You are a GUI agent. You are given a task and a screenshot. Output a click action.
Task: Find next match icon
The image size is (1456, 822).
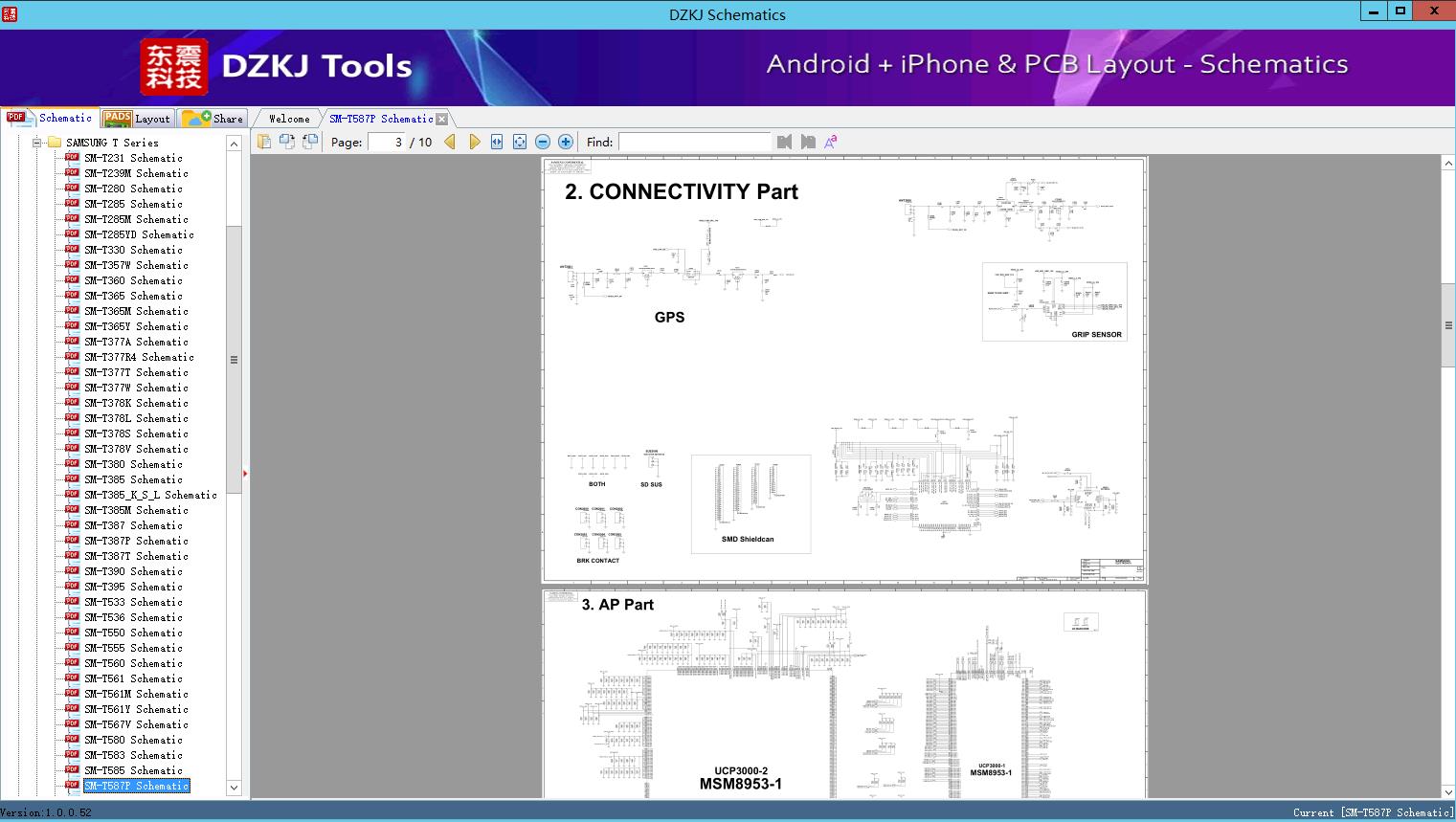(808, 142)
